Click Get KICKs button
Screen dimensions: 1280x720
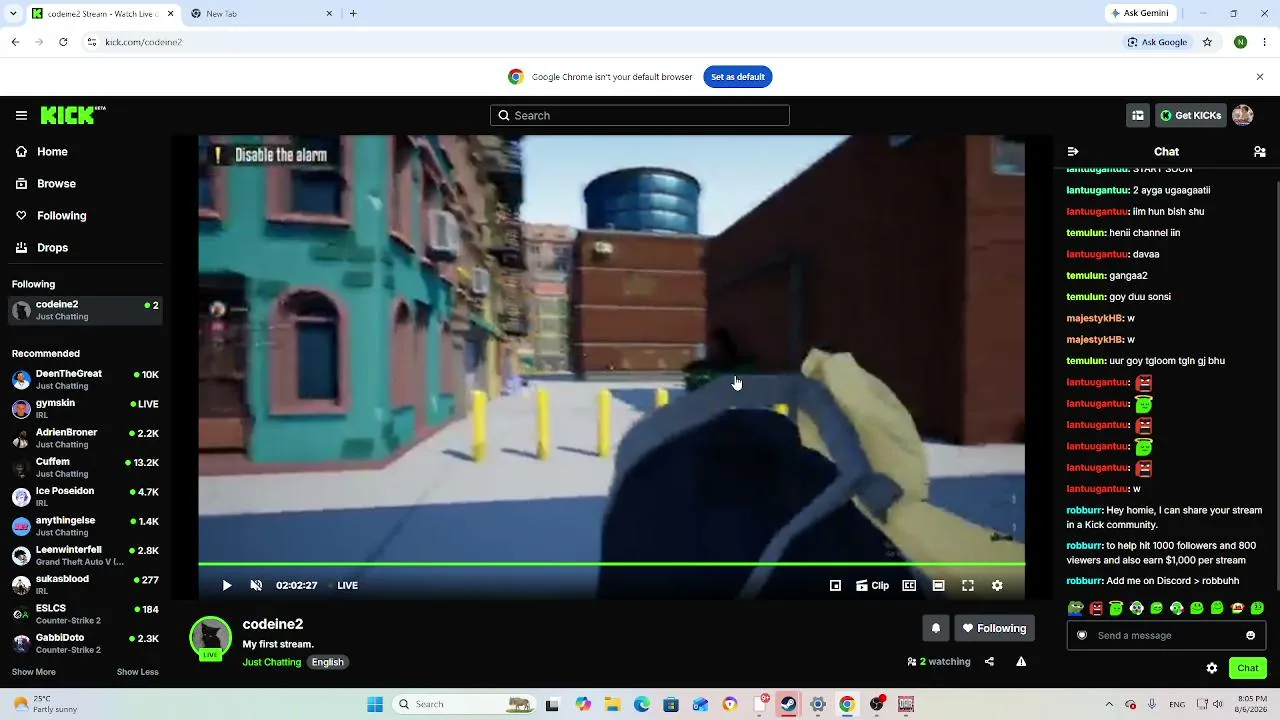point(1190,116)
